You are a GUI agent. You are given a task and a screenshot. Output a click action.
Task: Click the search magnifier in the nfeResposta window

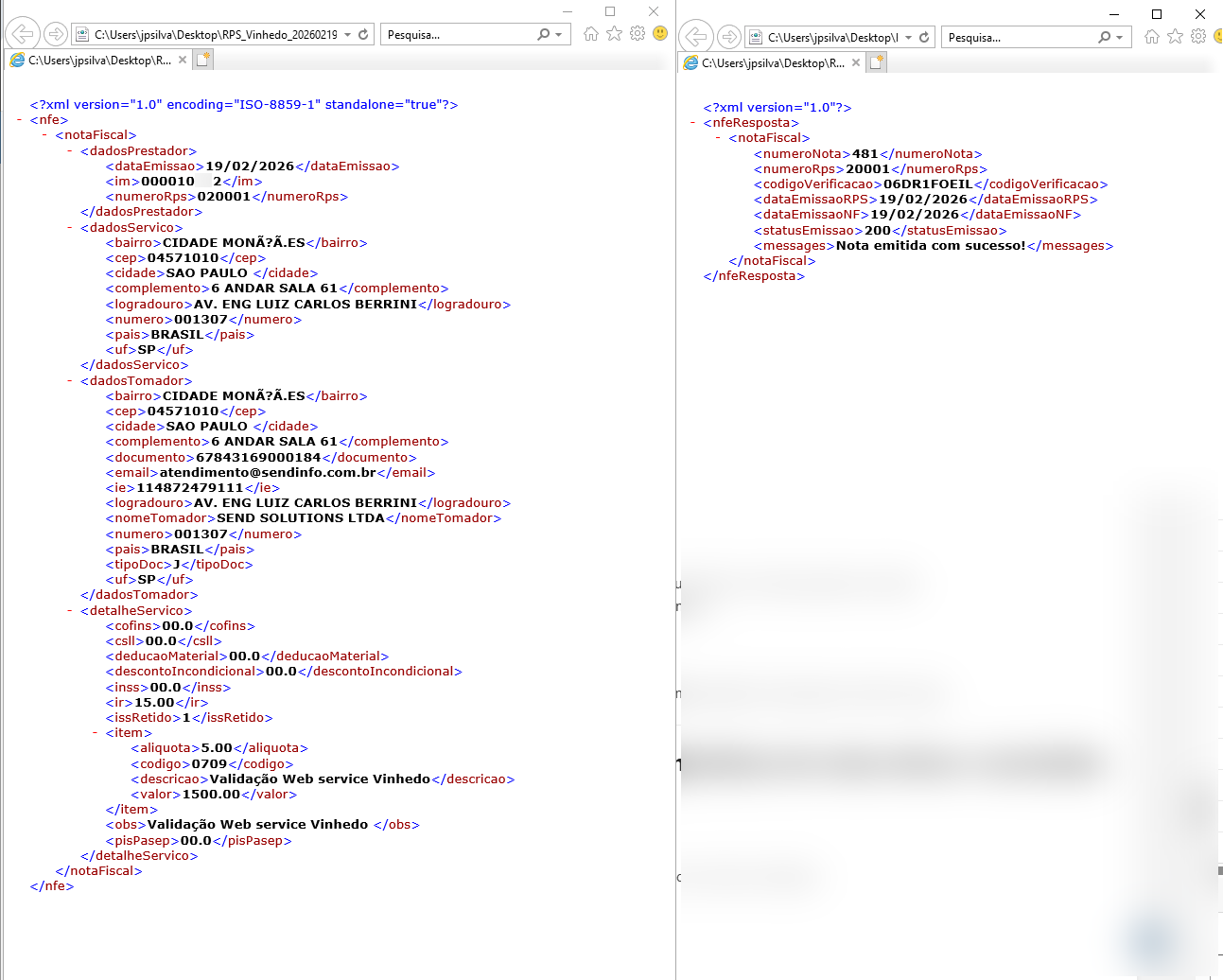tap(1104, 38)
